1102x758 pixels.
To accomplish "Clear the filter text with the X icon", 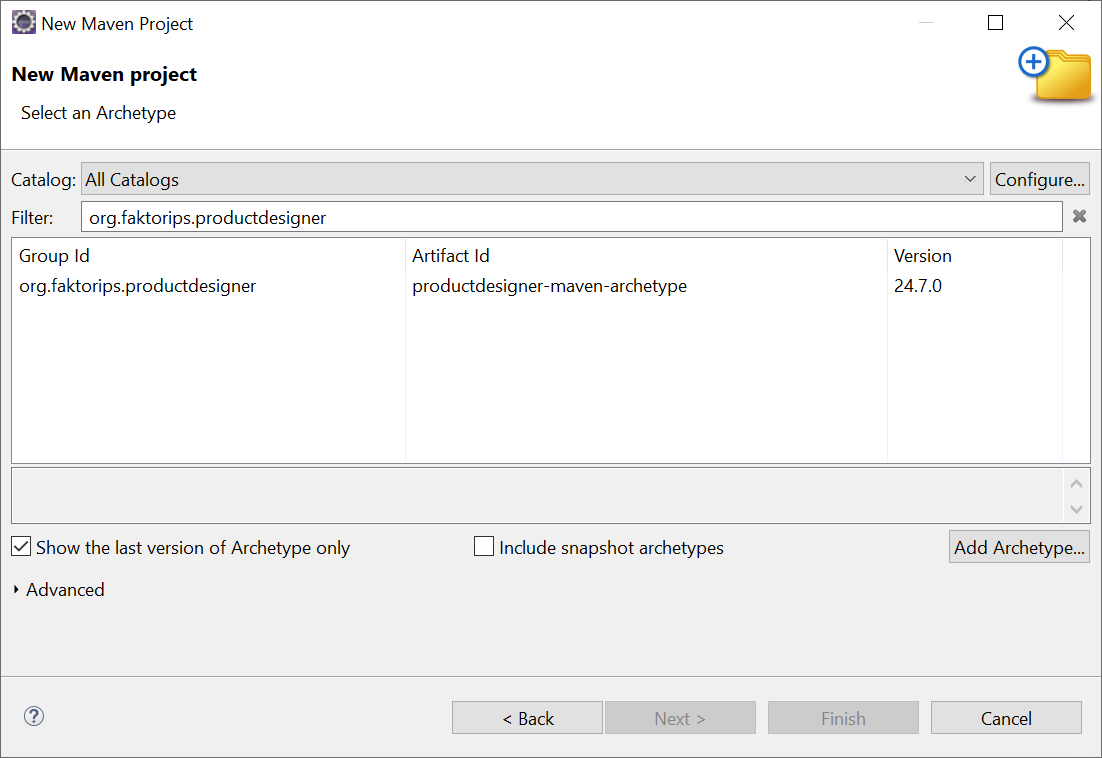I will (x=1079, y=217).
